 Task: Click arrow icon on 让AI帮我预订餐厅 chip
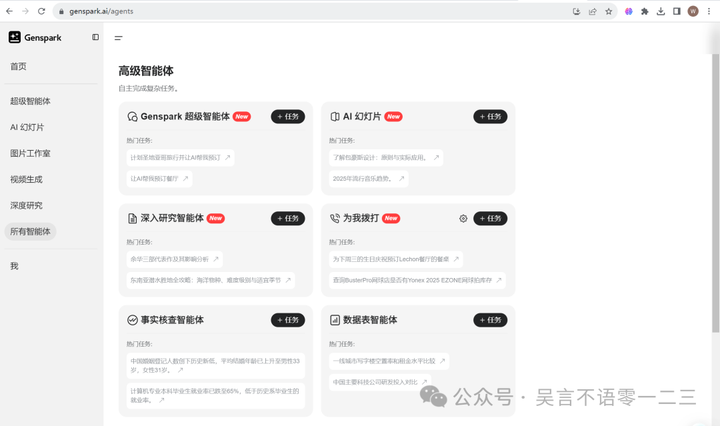click(x=186, y=179)
